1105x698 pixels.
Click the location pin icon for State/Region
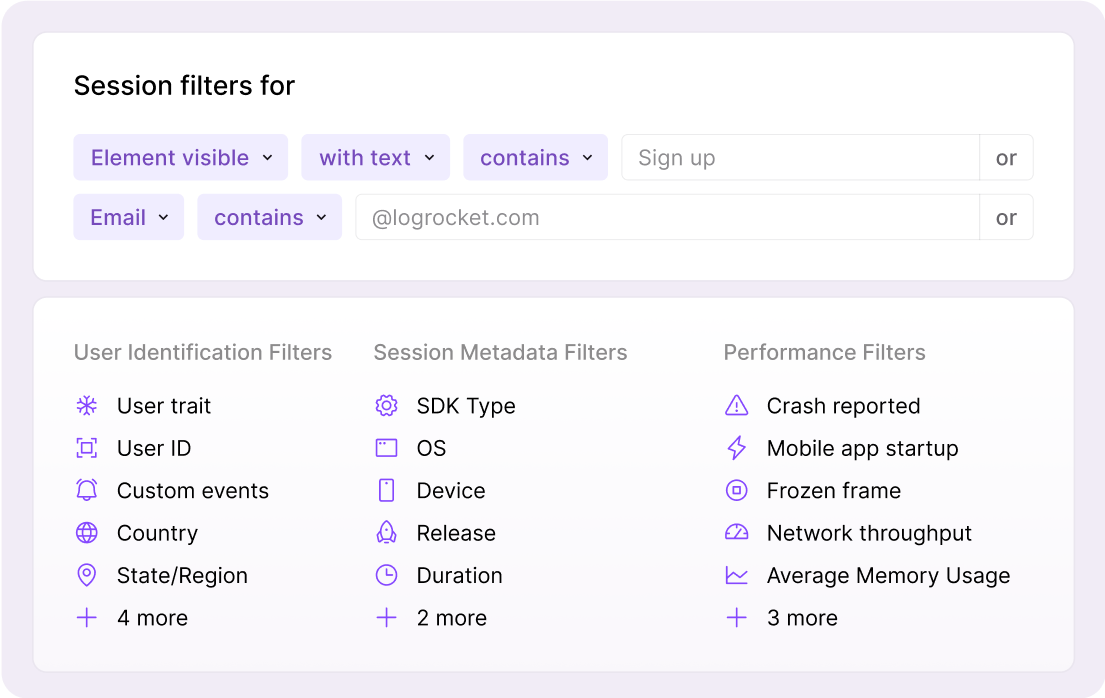[87, 576]
